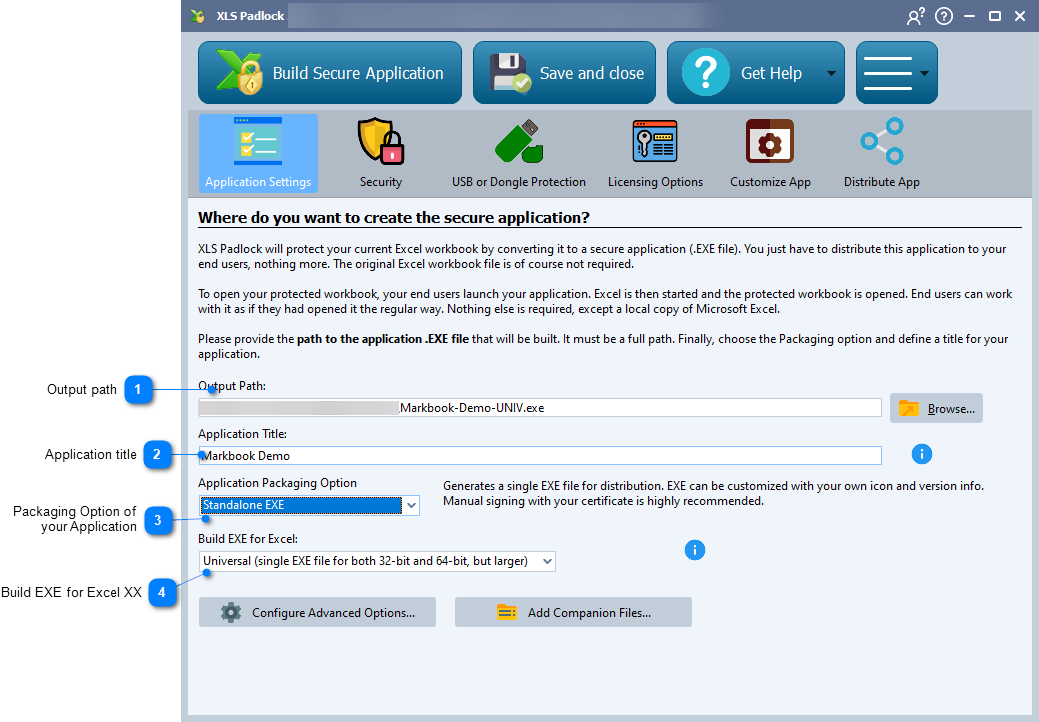Click the user feedback icon in title bar

pyautogui.click(x=915, y=17)
